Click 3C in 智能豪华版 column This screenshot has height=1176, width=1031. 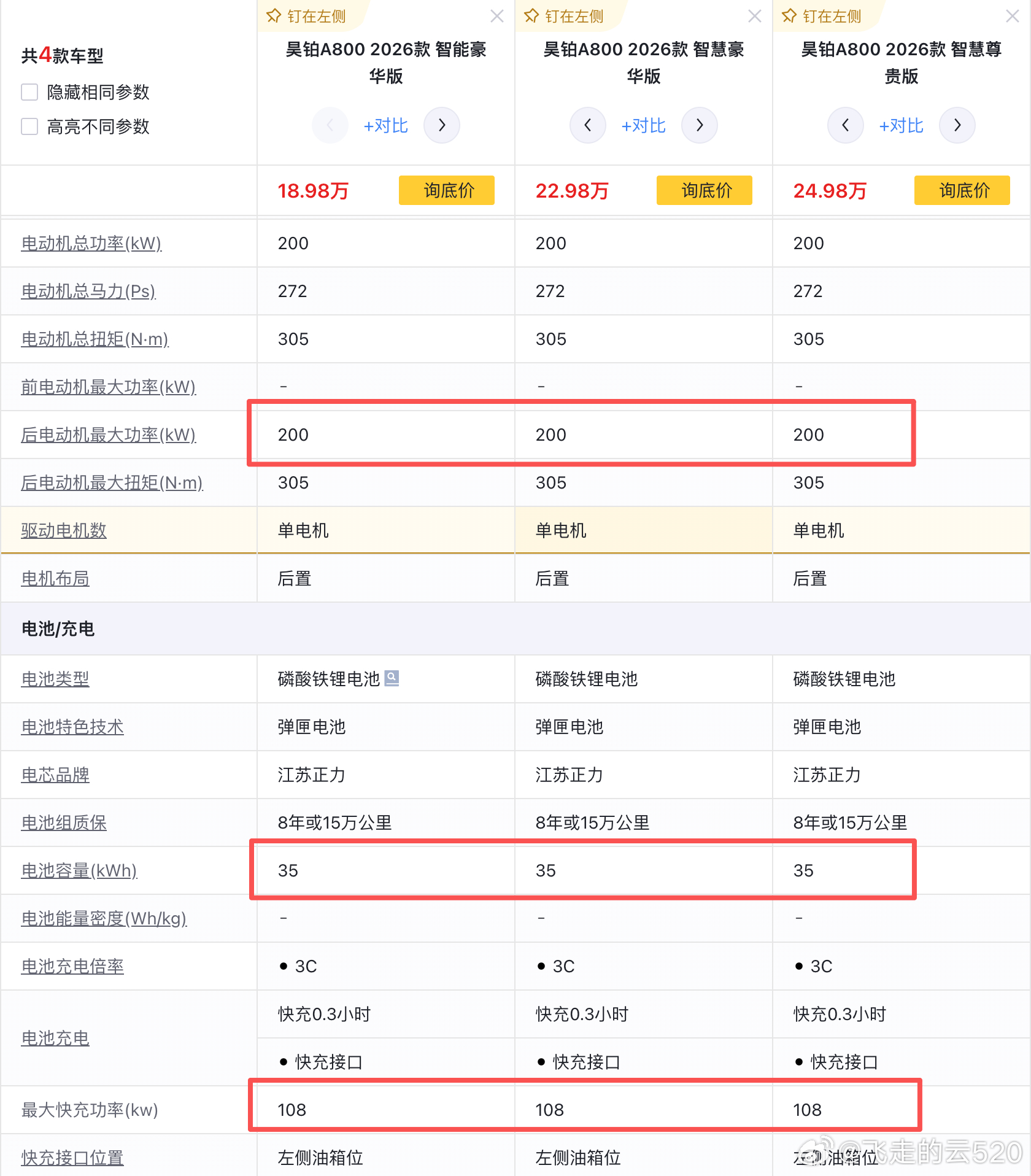(306, 967)
